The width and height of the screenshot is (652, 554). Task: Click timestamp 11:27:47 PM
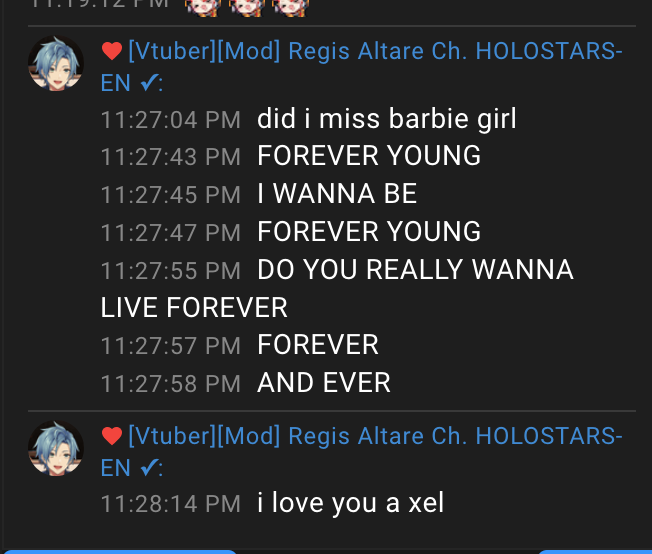click(171, 232)
